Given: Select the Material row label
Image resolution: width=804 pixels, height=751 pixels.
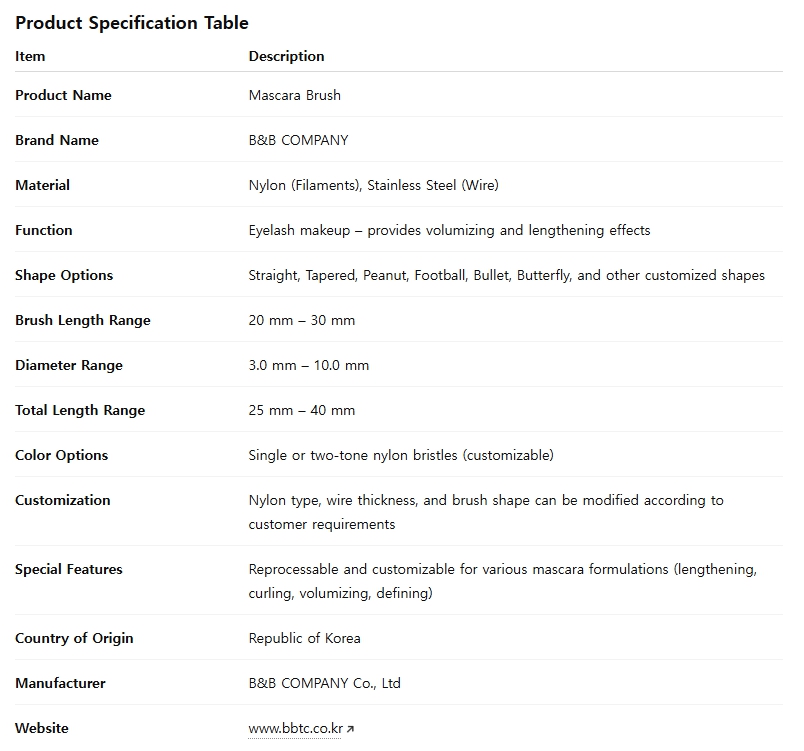Looking at the screenshot, I should coord(42,185).
